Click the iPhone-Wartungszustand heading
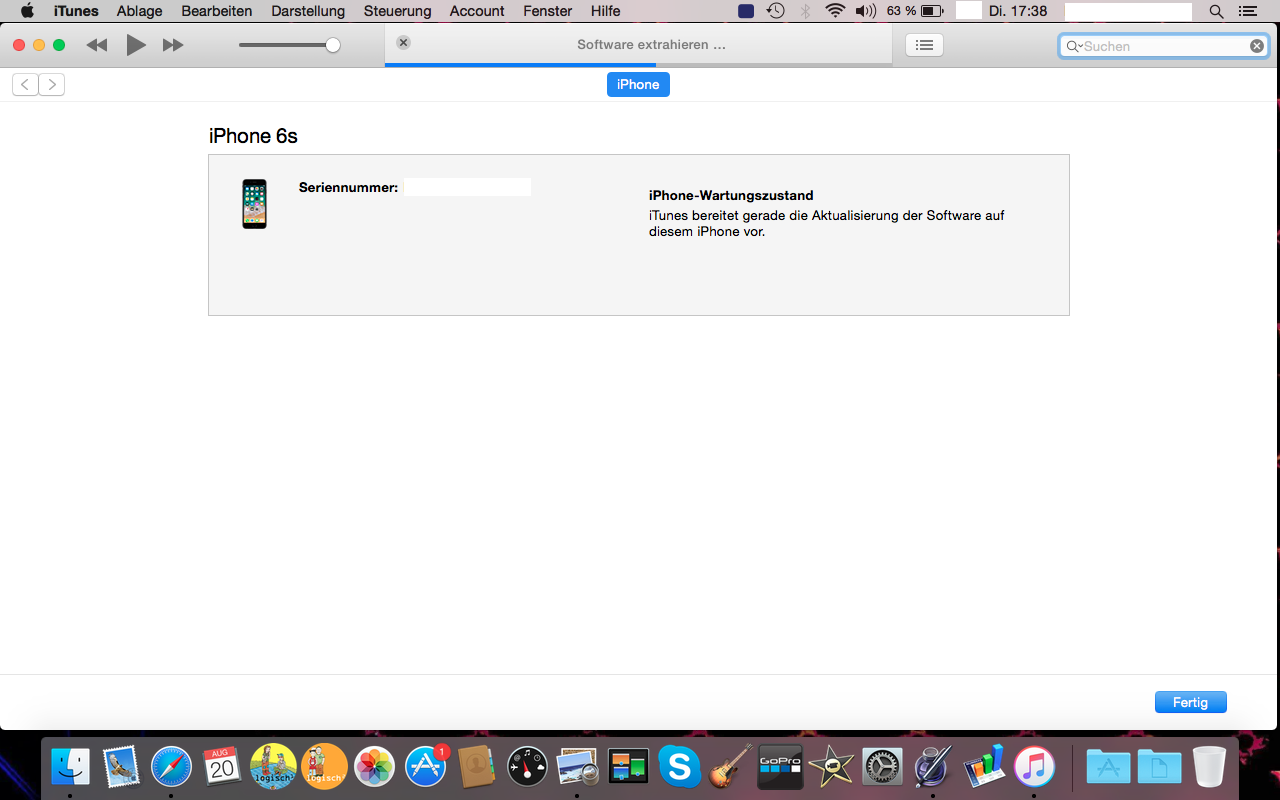This screenshot has height=800, width=1280. 731,196
